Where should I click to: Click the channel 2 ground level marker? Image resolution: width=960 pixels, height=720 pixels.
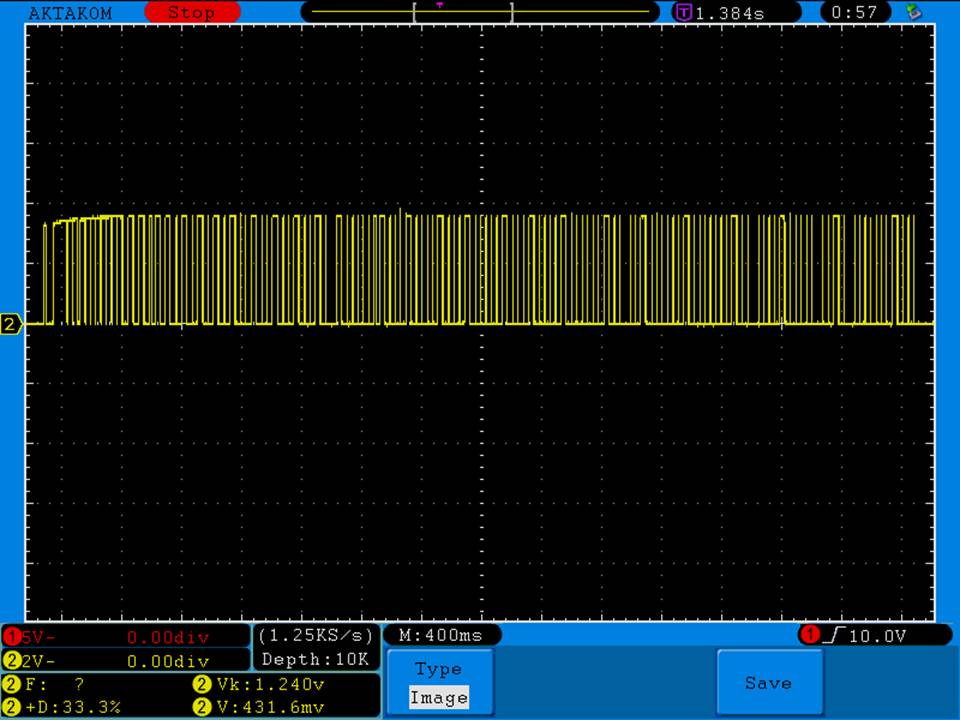tap(12, 324)
